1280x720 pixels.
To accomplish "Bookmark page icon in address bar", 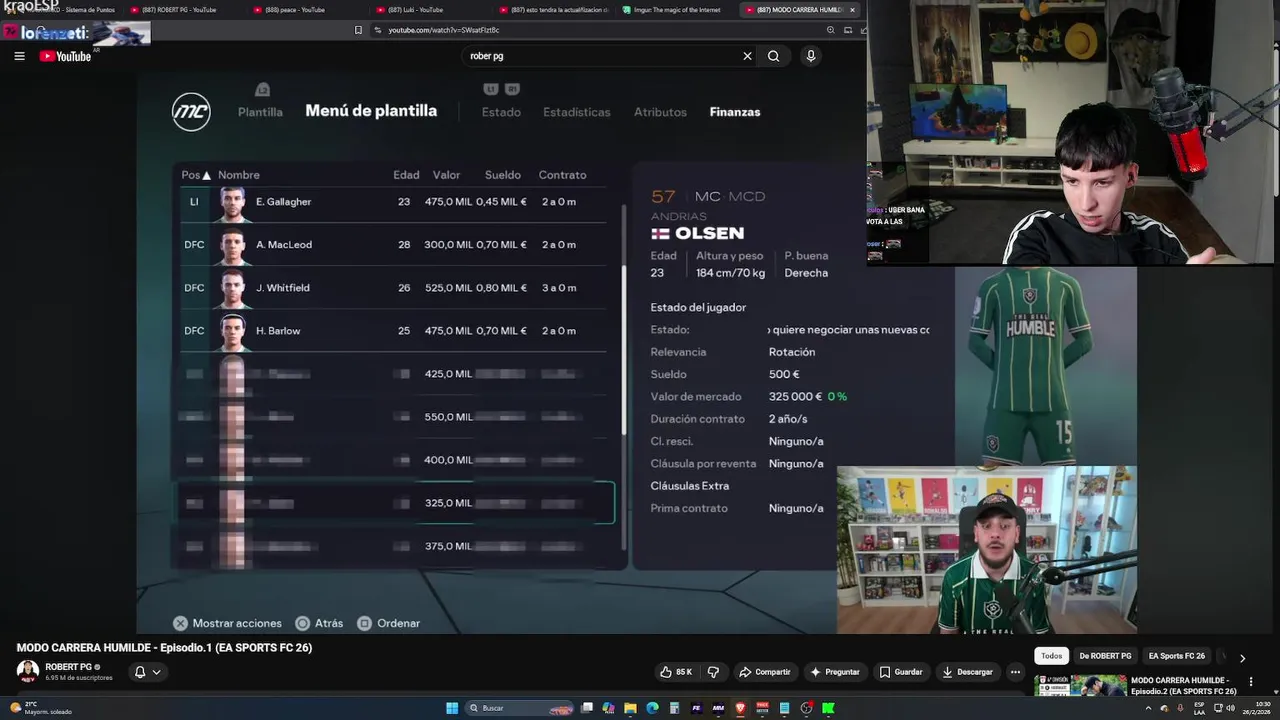I will pos(358,30).
